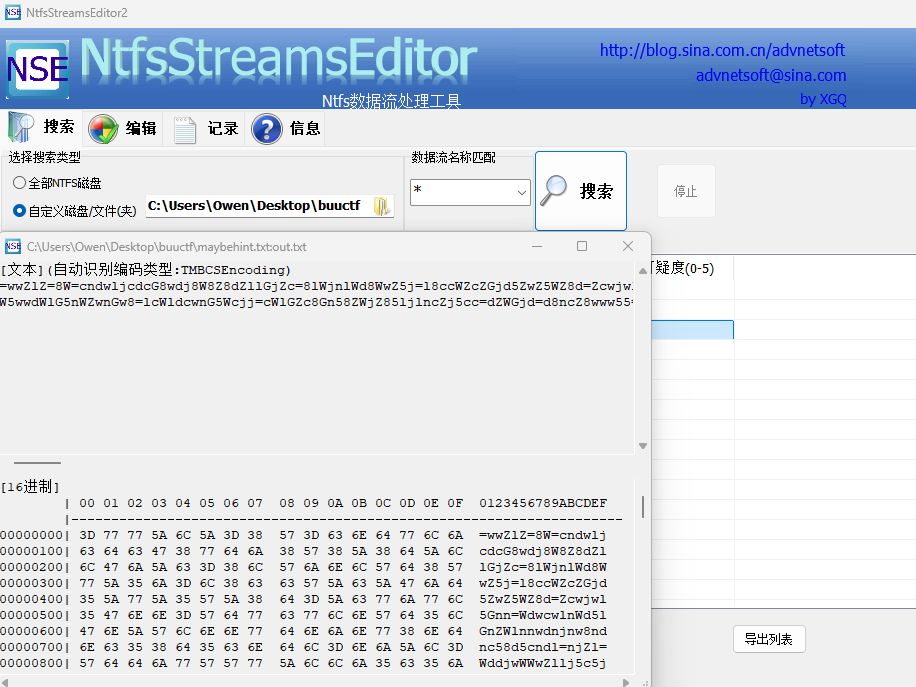The height and width of the screenshot is (687, 916).
Task: Click the magnifier icon on 搜索 tab
Action: tap(21, 127)
